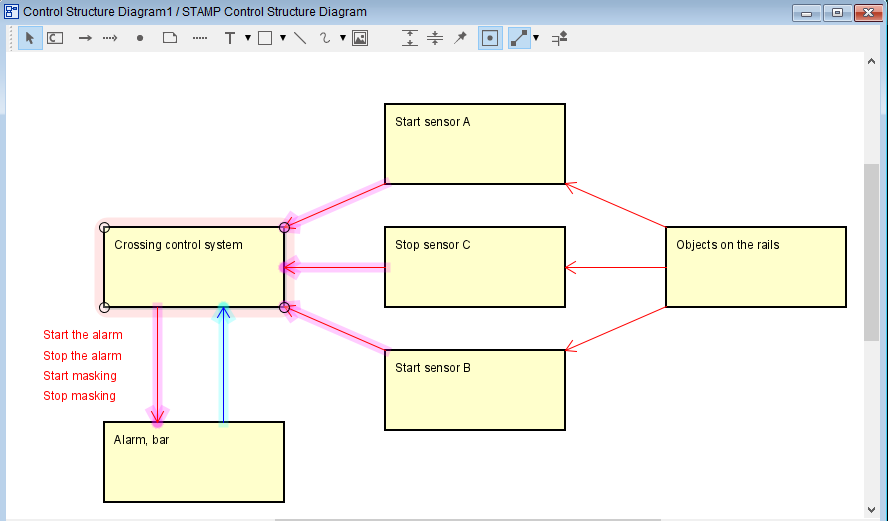Minimize the diagram window

click(806, 12)
